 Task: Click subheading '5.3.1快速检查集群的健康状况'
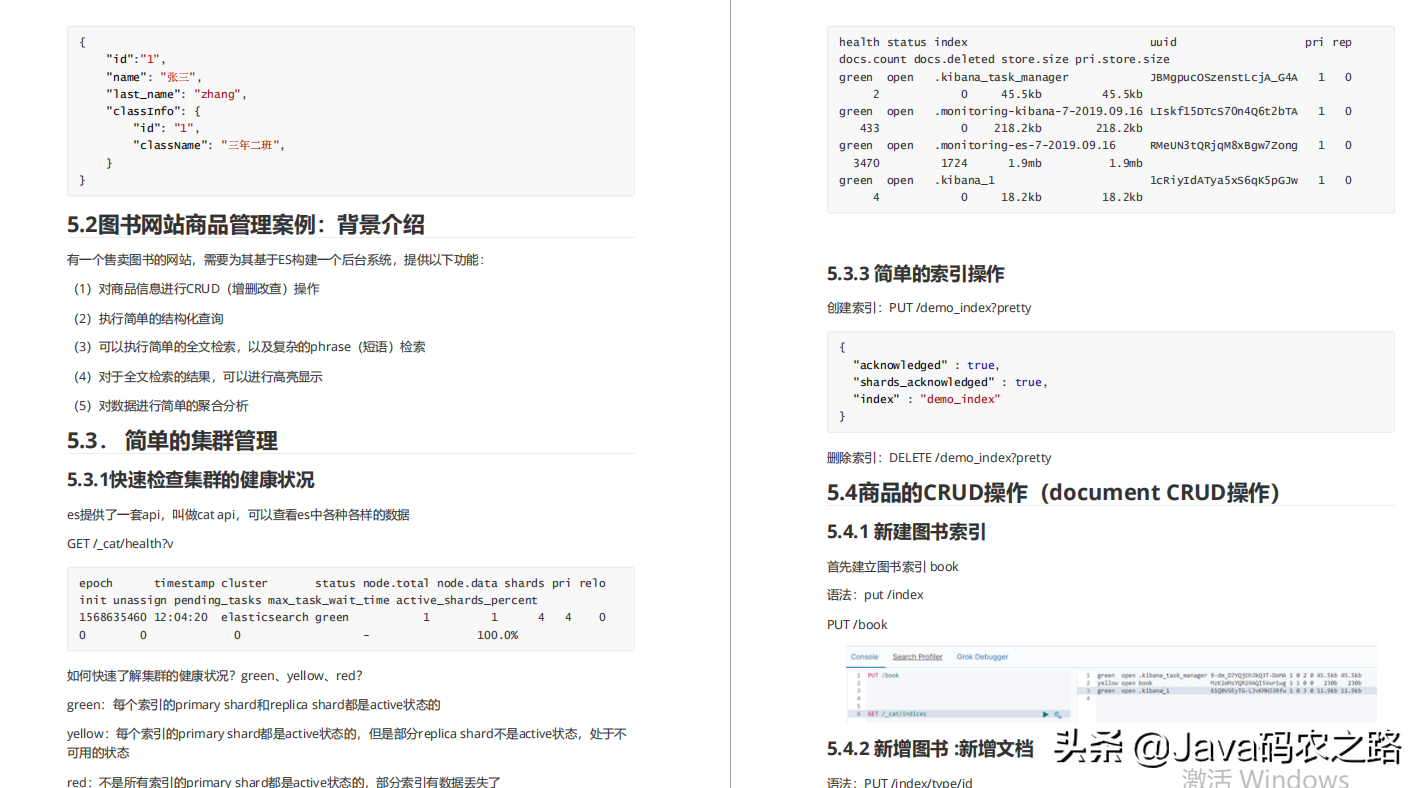click(x=191, y=480)
